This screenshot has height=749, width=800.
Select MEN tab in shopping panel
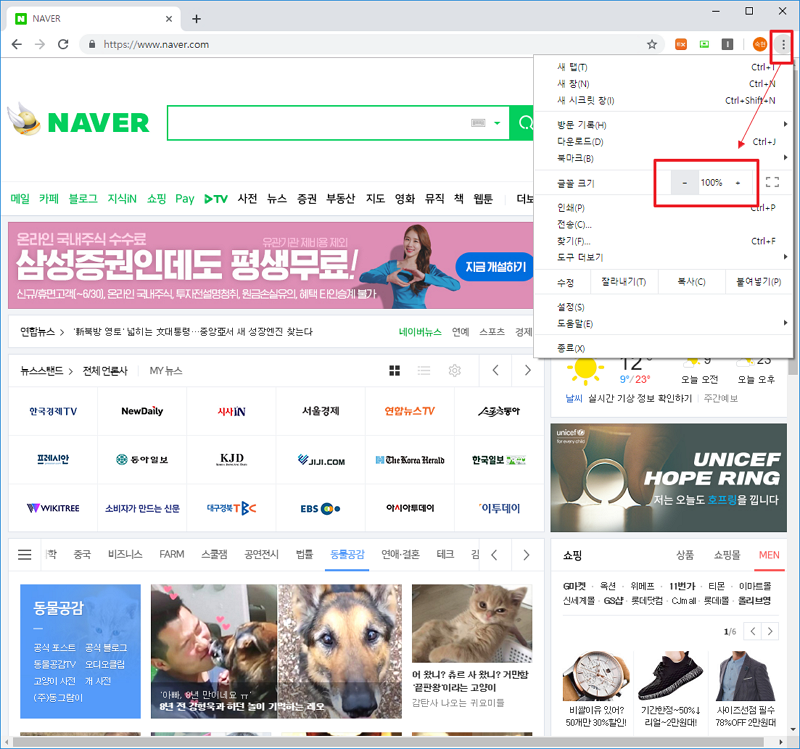(x=769, y=555)
